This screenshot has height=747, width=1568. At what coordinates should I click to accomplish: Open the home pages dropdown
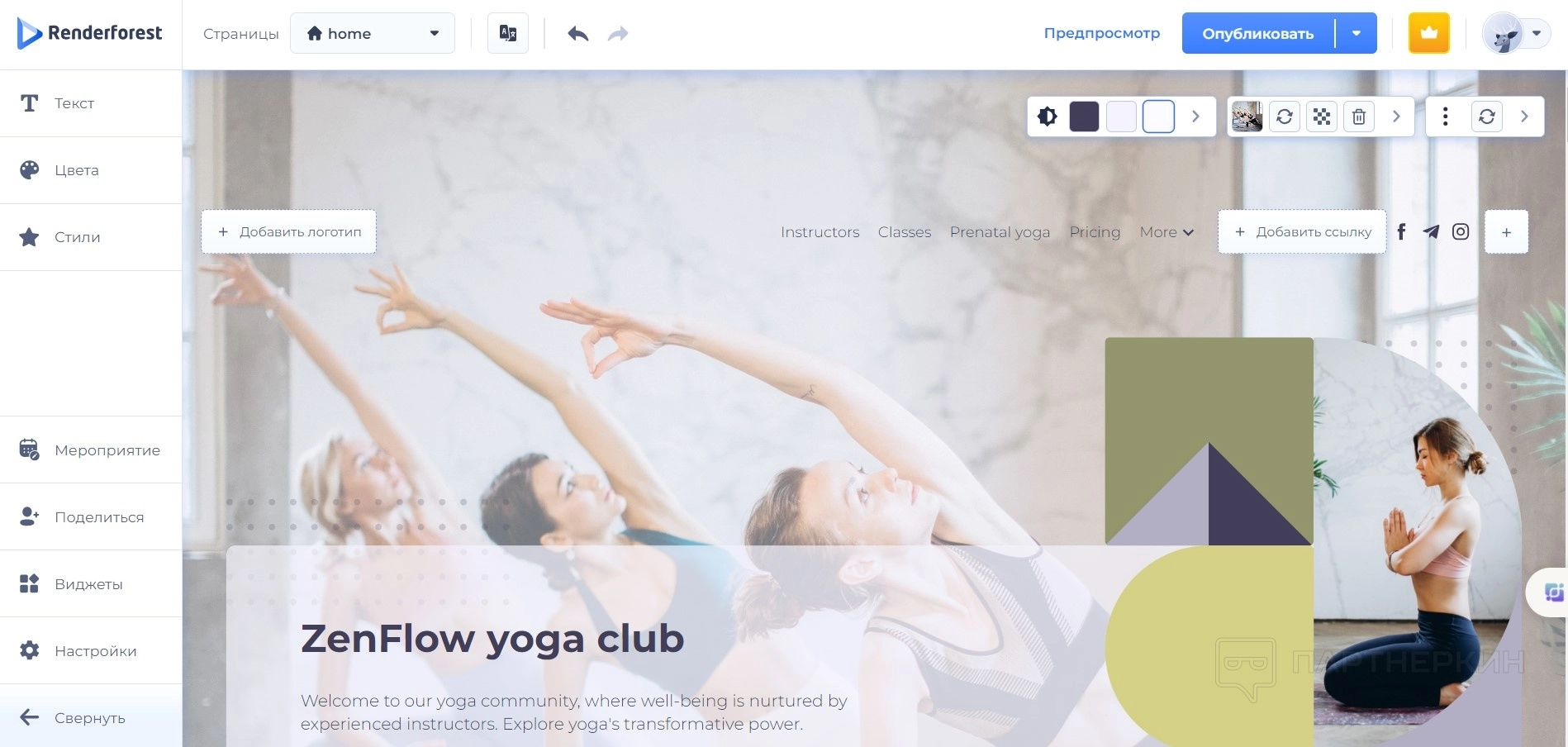point(373,34)
